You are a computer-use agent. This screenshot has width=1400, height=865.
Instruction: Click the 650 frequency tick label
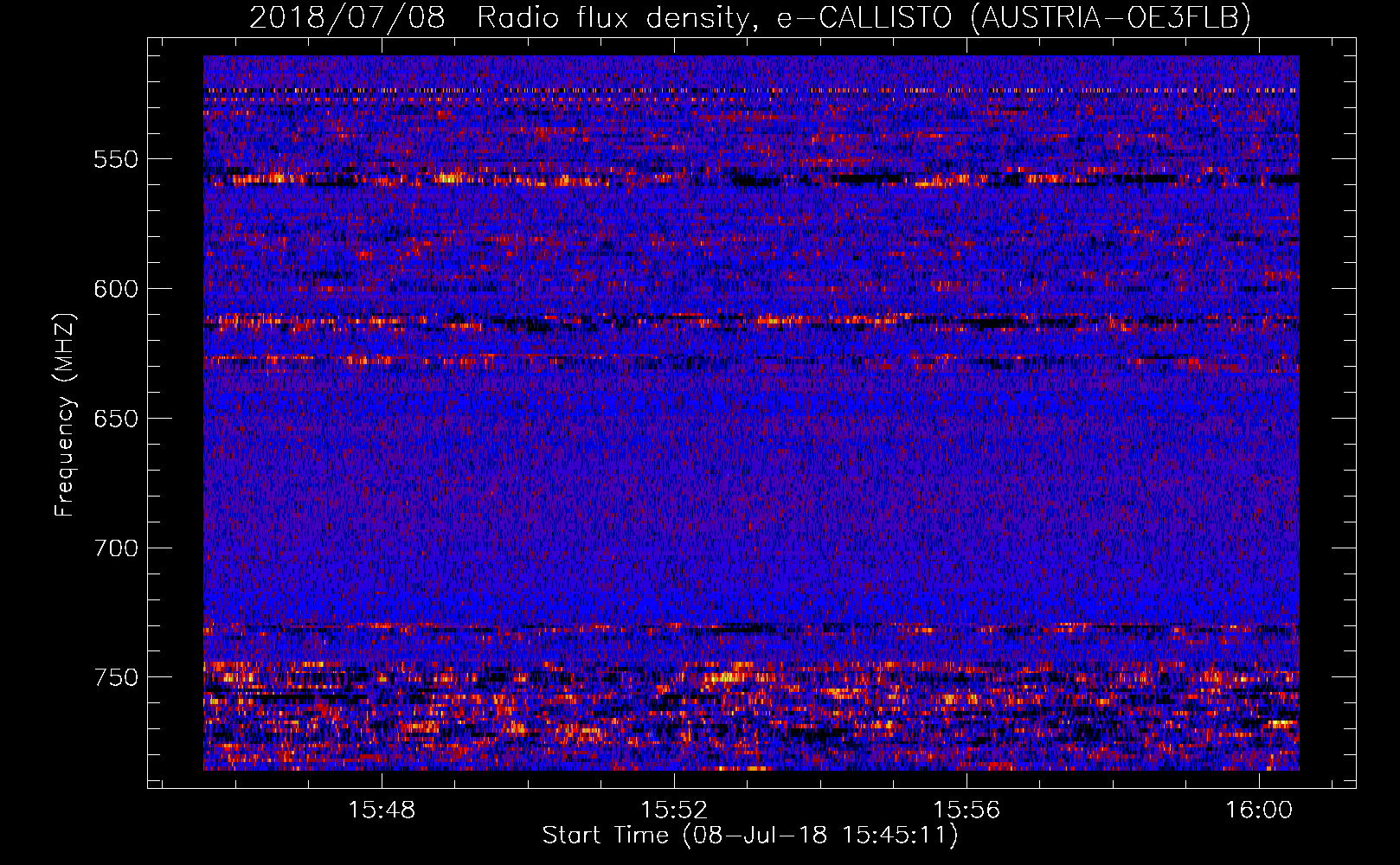pyautogui.click(x=116, y=419)
